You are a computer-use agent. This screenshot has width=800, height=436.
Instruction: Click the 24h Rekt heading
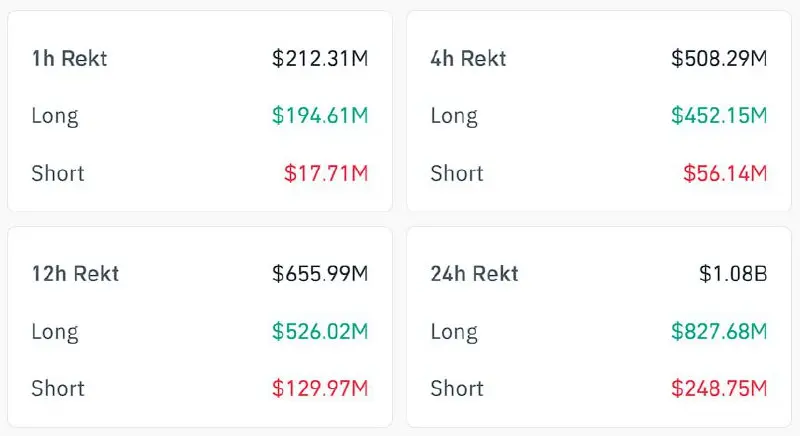(475, 273)
